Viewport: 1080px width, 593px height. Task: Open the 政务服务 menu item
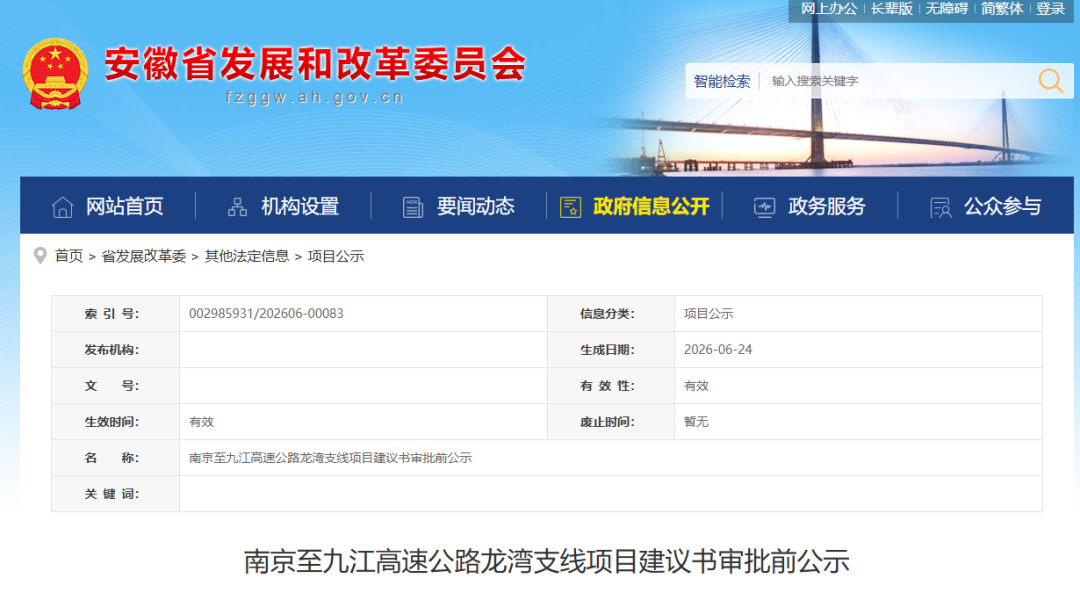point(827,206)
